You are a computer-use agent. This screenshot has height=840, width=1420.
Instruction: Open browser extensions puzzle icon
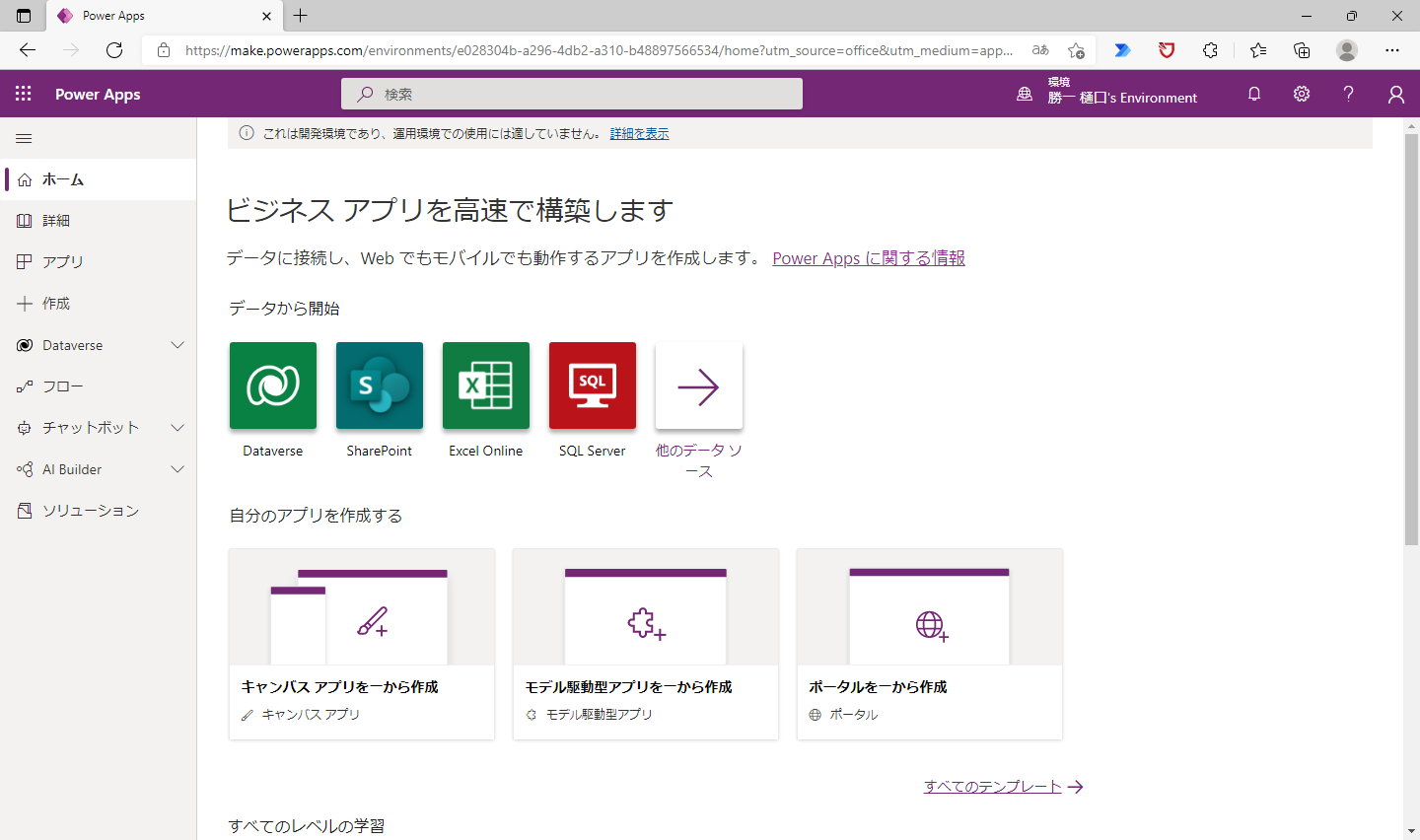coord(1210,50)
